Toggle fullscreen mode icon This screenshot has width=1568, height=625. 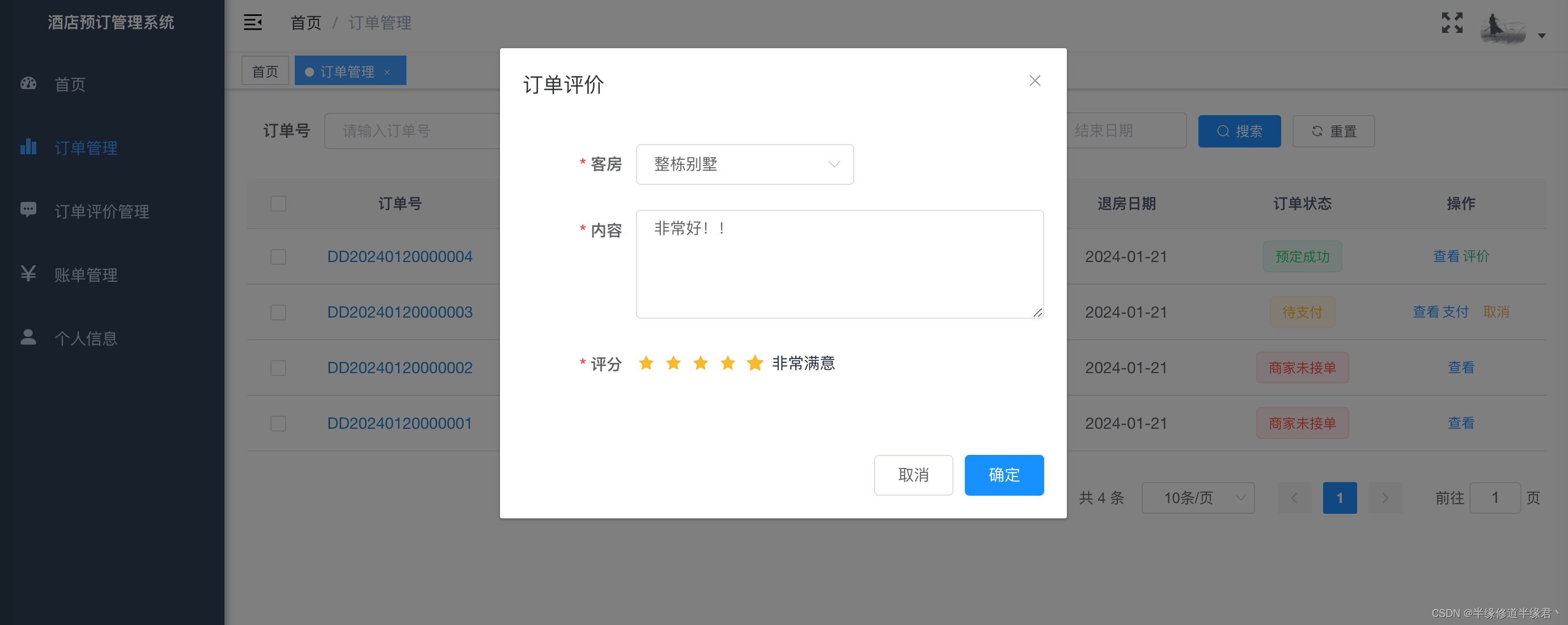point(1452,23)
